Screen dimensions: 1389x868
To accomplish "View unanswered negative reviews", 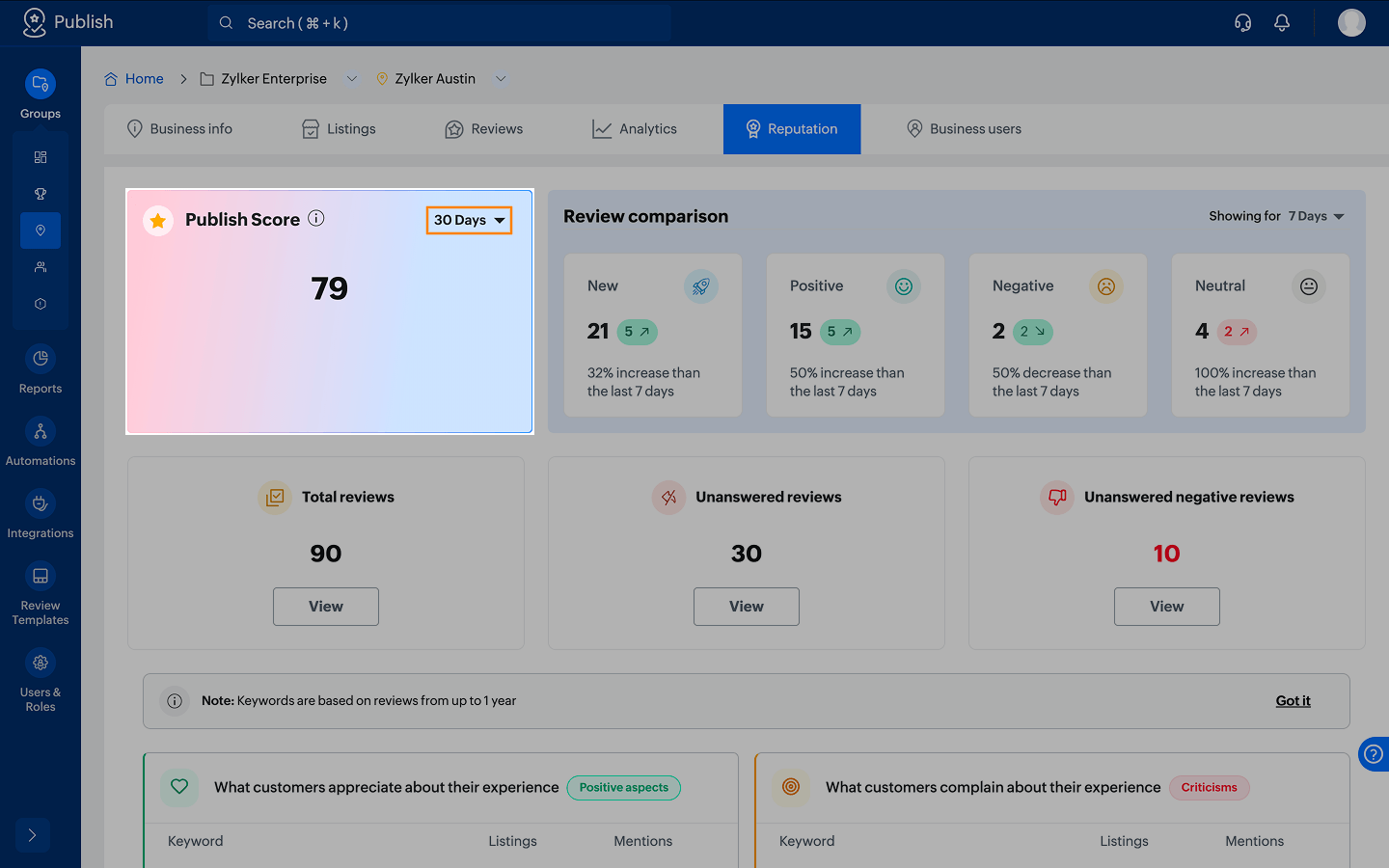I will tap(1166, 607).
